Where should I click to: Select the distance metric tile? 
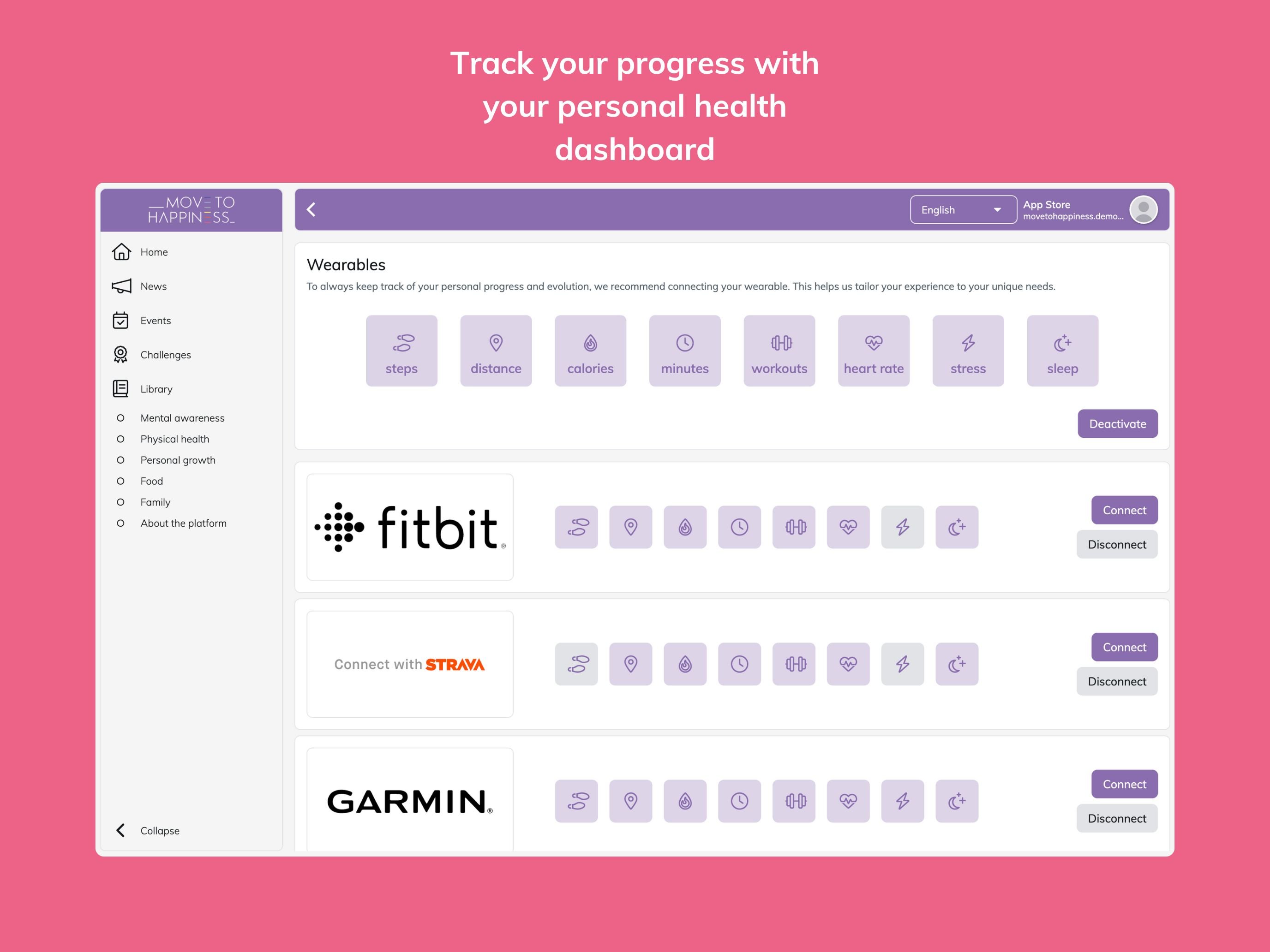pos(496,351)
